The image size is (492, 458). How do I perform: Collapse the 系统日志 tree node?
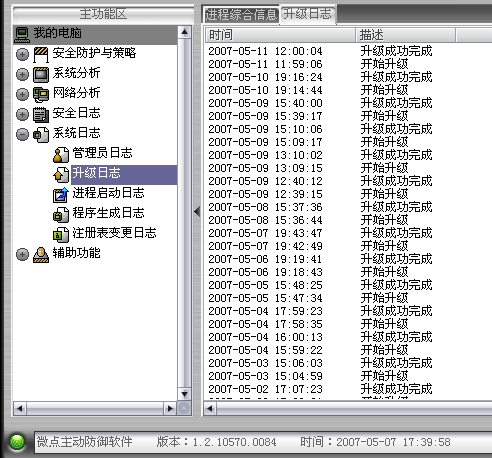coord(22,134)
